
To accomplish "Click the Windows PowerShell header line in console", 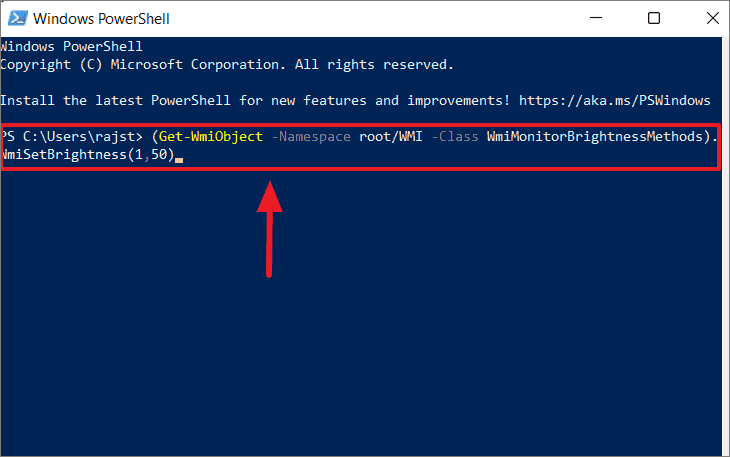I will [71, 47].
